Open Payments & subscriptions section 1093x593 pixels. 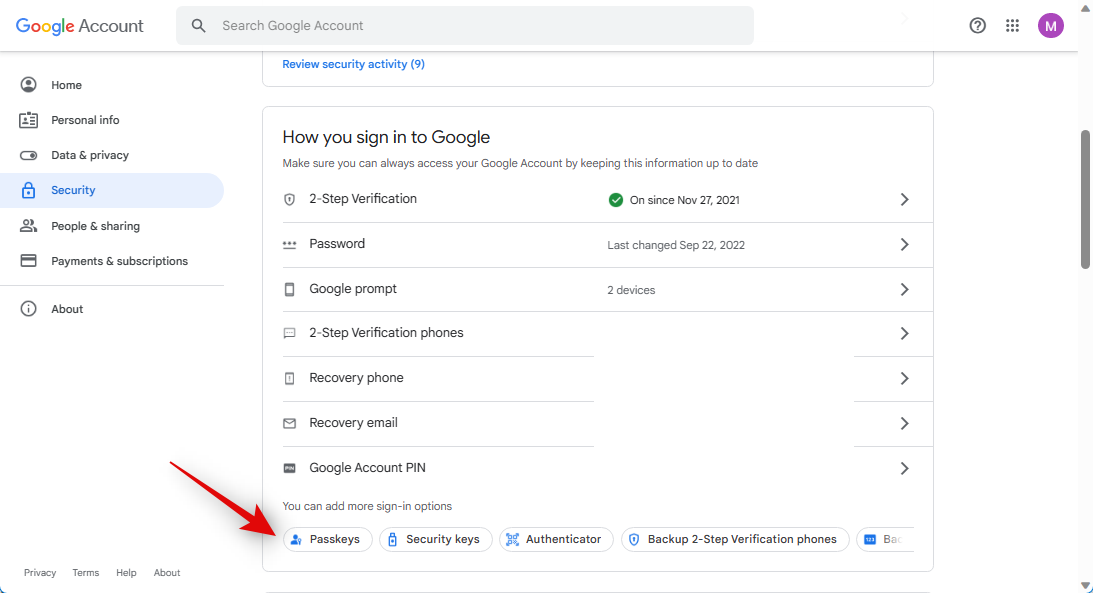[112, 261]
